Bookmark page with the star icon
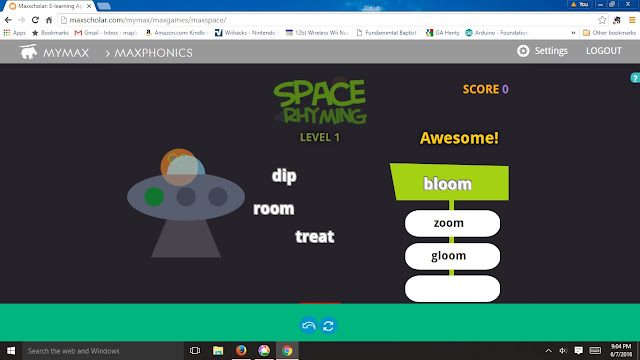 pos(602,20)
